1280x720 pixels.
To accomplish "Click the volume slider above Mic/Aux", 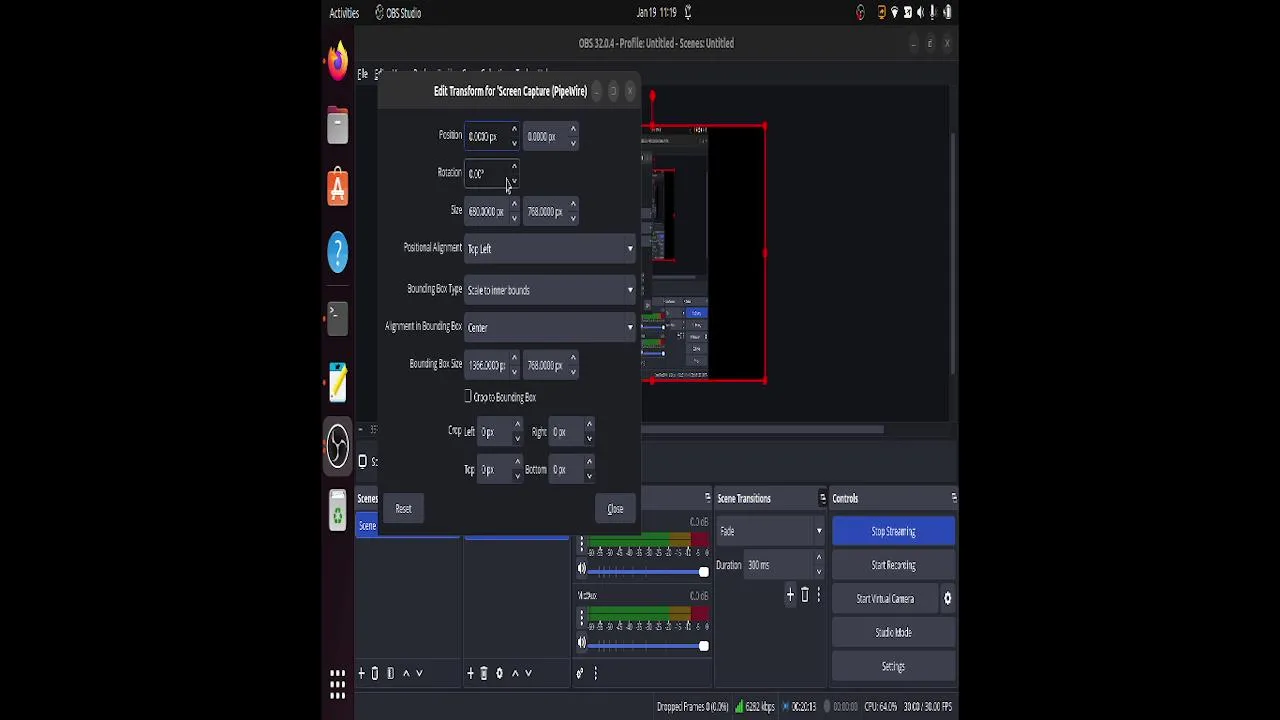I will pyautogui.click(x=648, y=572).
